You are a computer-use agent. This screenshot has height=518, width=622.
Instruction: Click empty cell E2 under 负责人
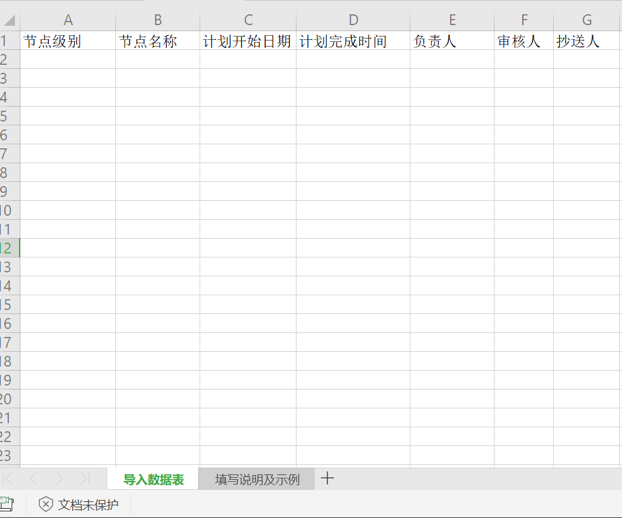(x=452, y=59)
